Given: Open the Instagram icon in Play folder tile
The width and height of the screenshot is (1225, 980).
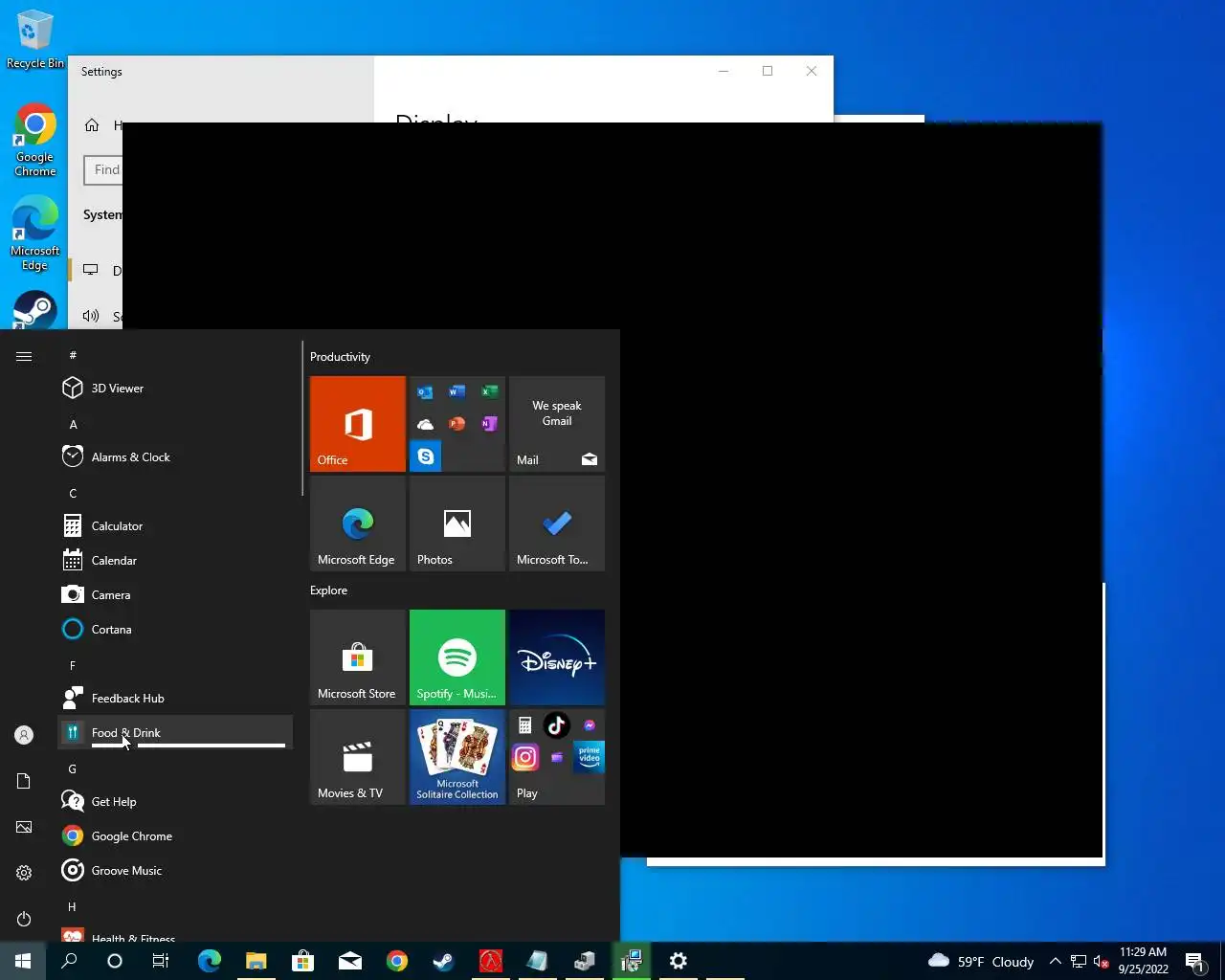Looking at the screenshot, I should [x=525, y=757].
